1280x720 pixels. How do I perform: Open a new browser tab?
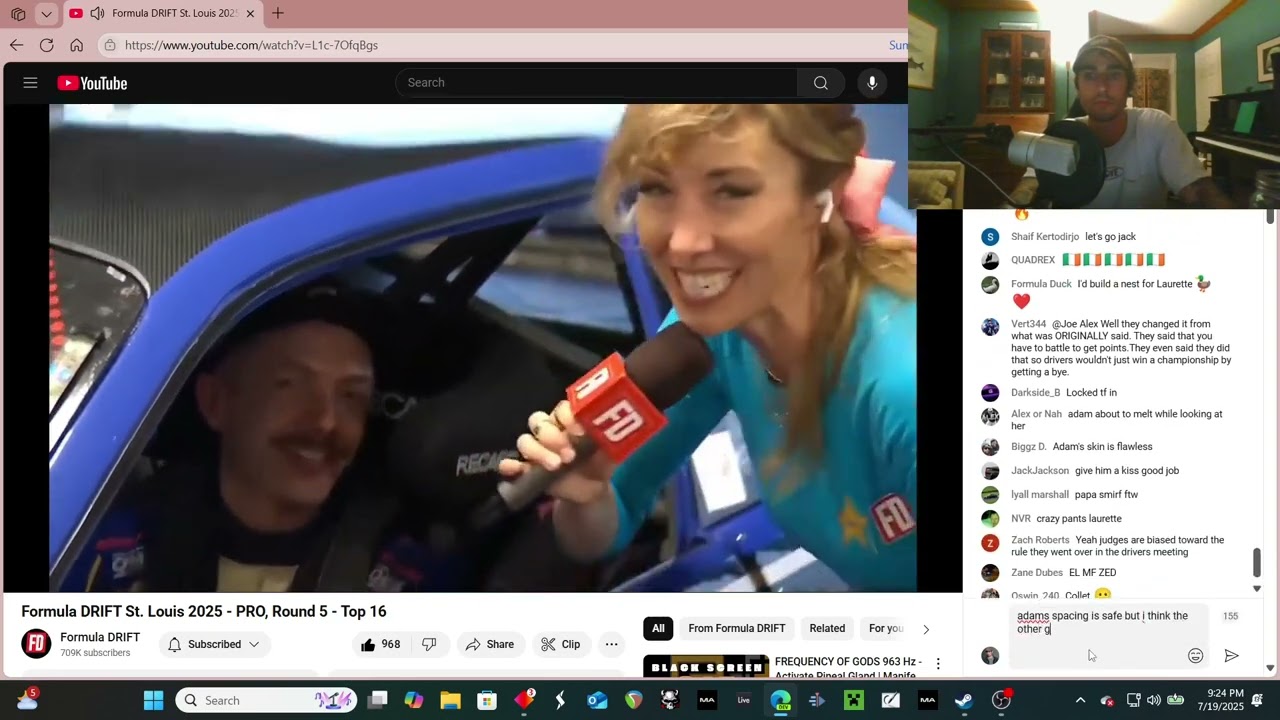[278, 13]
